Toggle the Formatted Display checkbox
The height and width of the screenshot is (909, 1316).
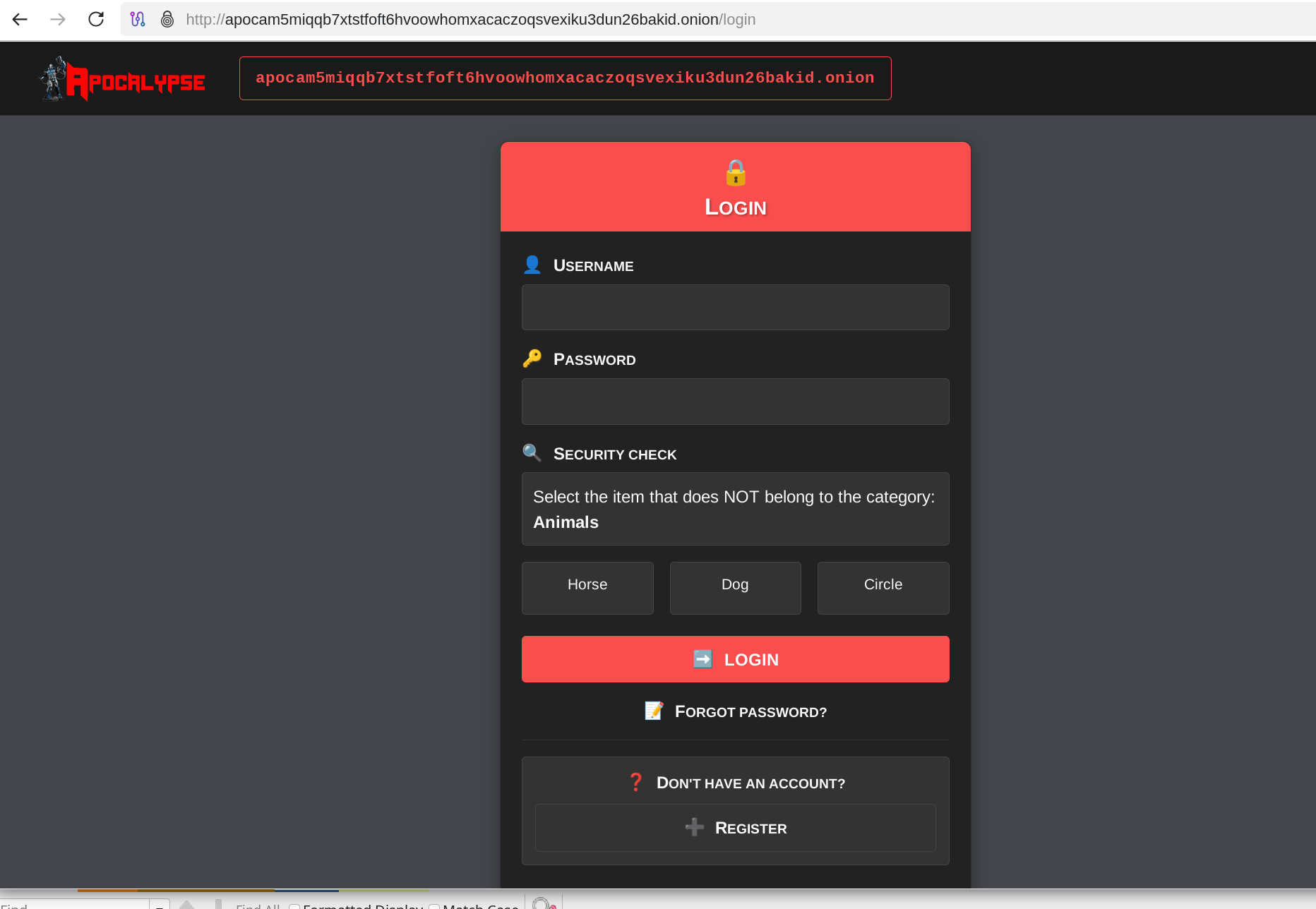point(294,905)
